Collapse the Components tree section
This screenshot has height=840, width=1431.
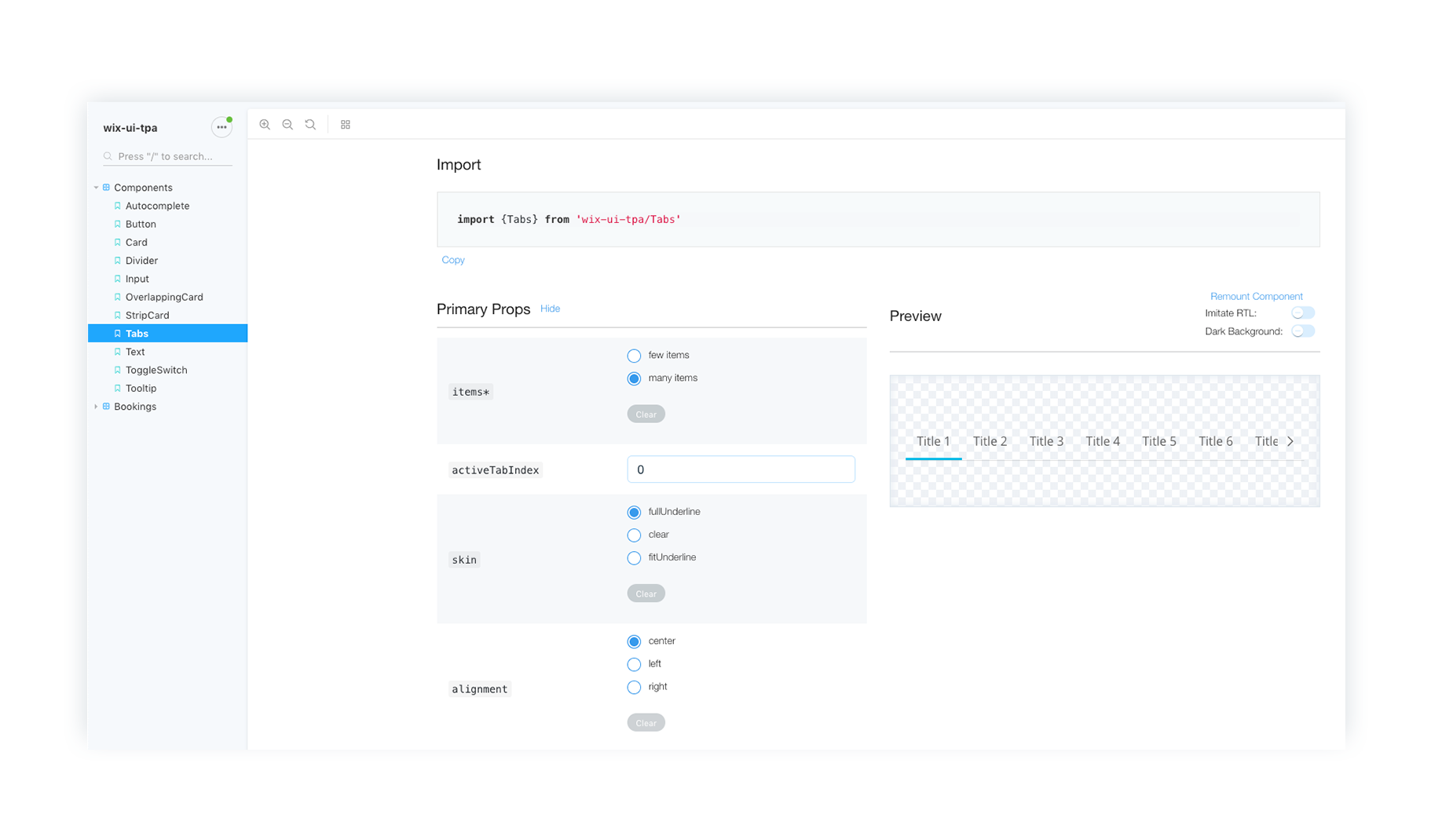96,188
